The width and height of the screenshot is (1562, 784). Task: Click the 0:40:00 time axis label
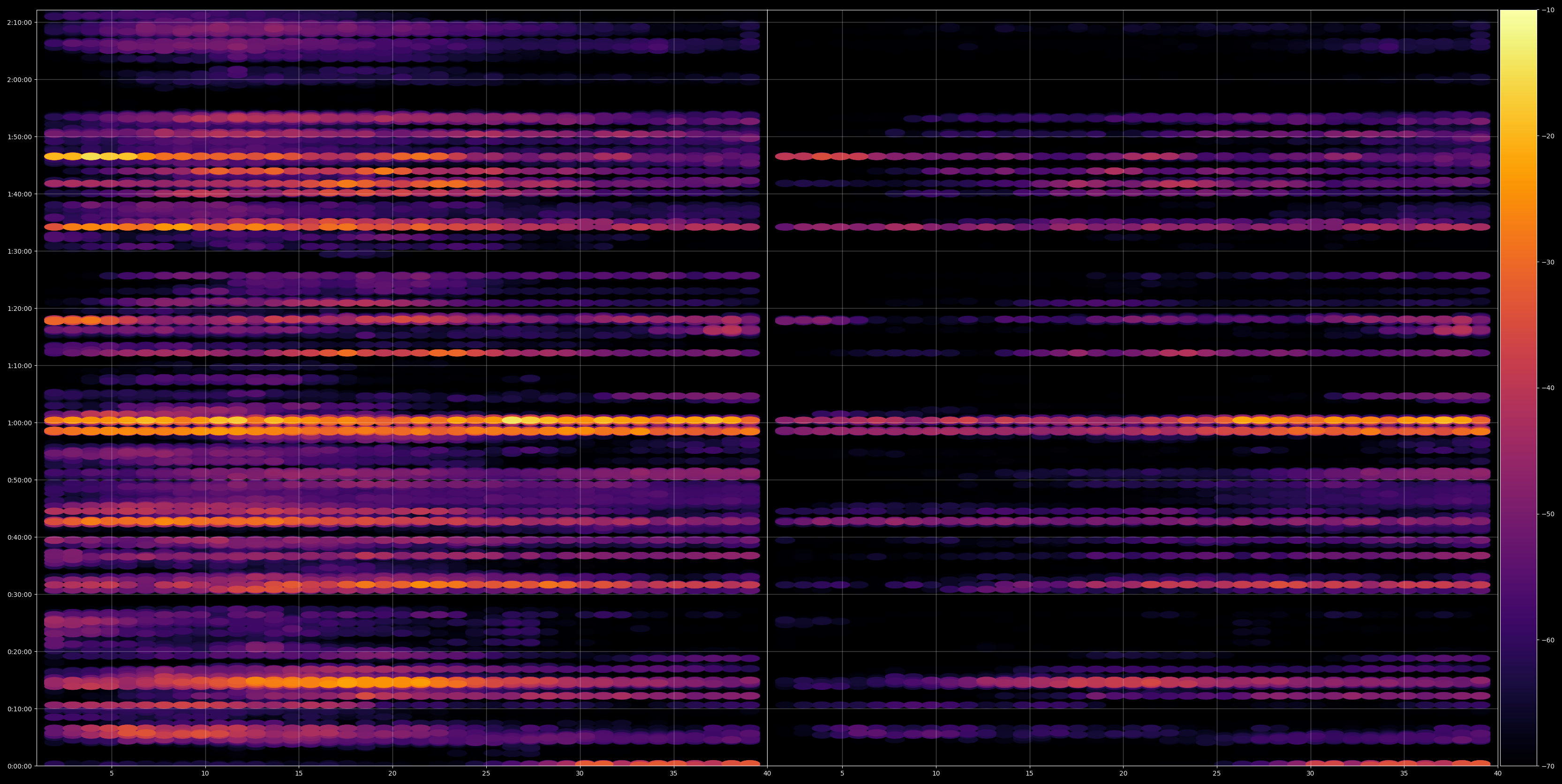click(19, 537)
